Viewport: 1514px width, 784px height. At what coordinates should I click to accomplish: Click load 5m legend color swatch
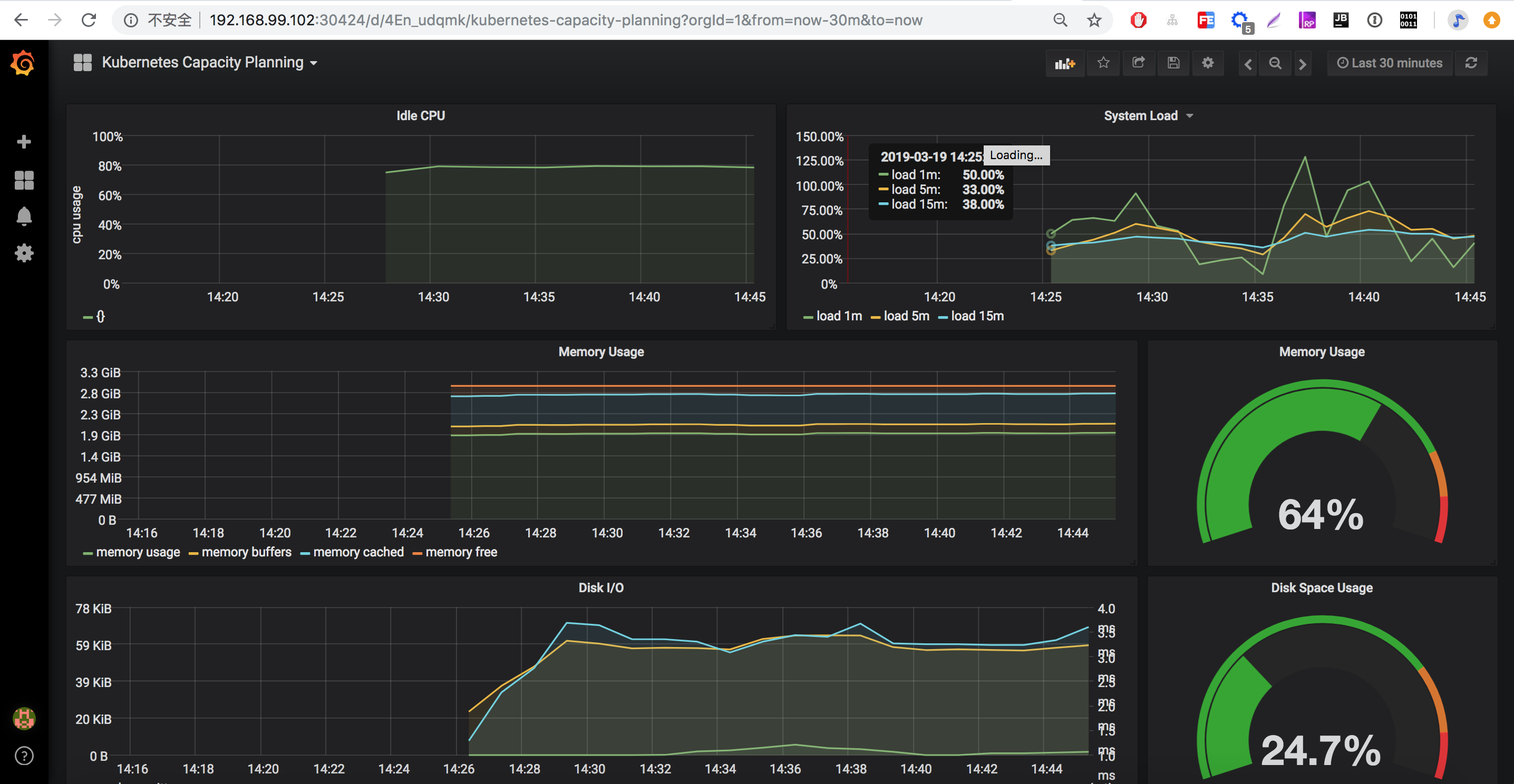(875, 317)
